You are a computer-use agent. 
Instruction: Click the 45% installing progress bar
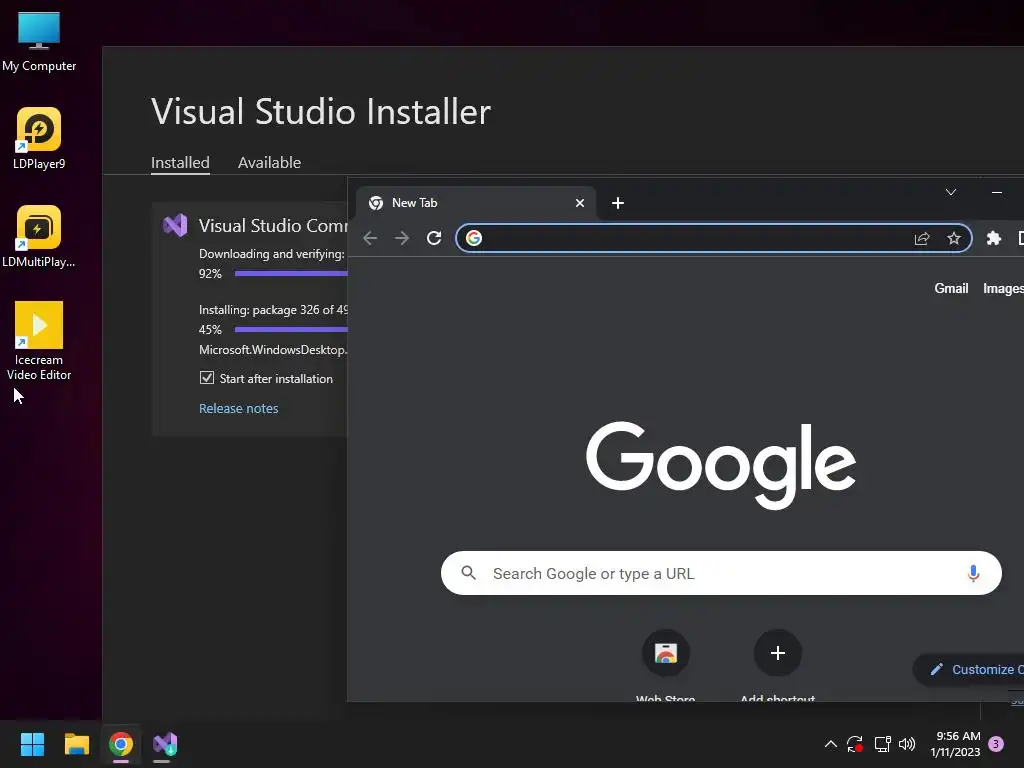click(x=291, y=330)
